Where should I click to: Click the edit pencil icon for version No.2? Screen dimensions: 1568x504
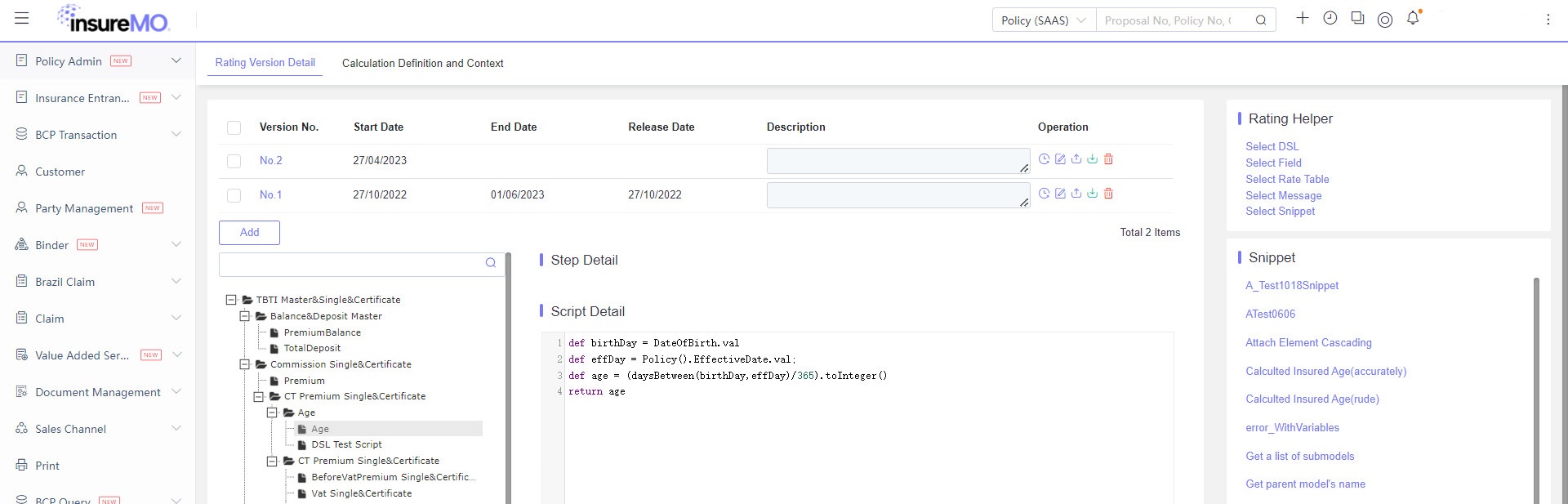(x=1060, y=159)
